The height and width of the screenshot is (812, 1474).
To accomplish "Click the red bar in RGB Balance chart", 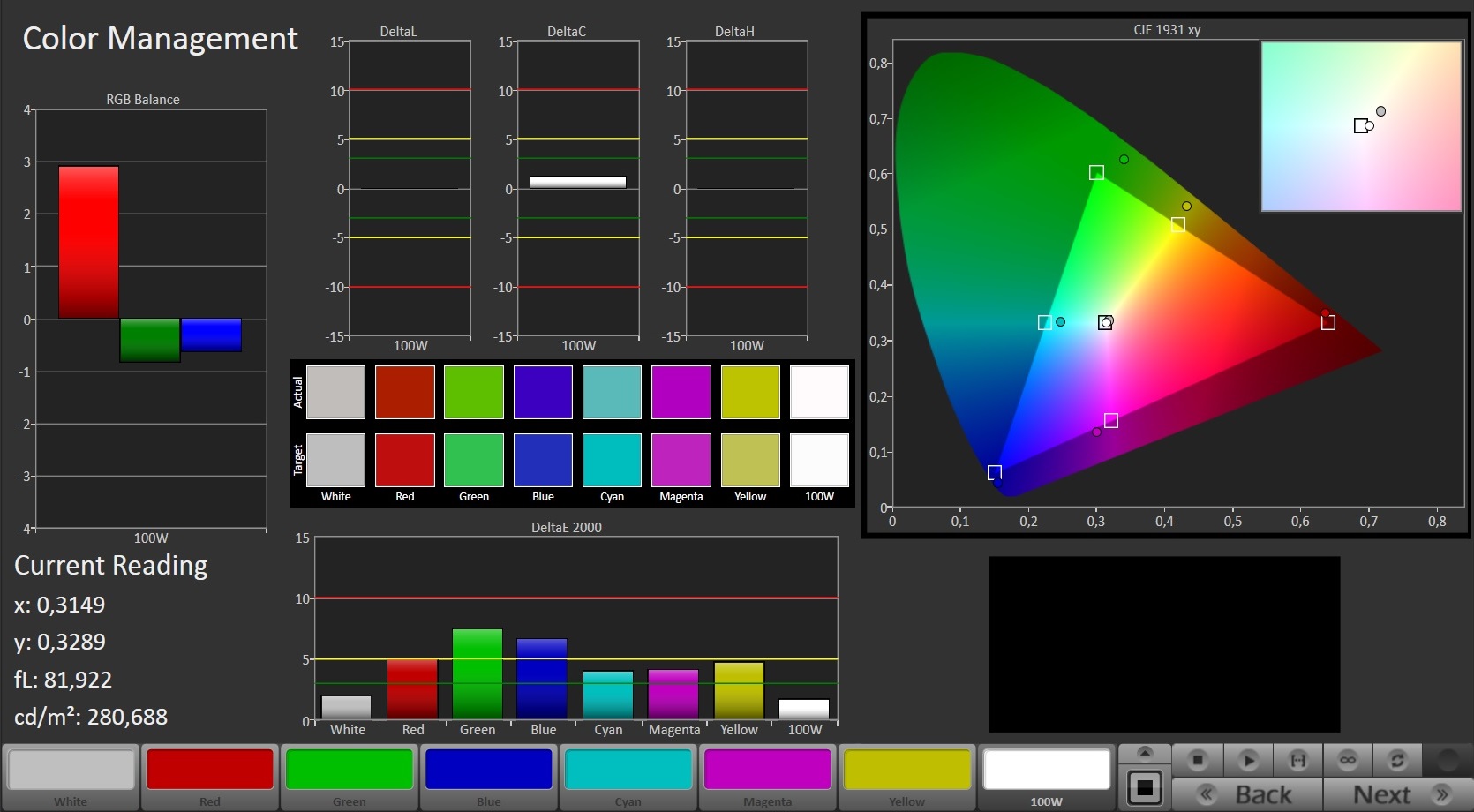I will tap(88, 242).
